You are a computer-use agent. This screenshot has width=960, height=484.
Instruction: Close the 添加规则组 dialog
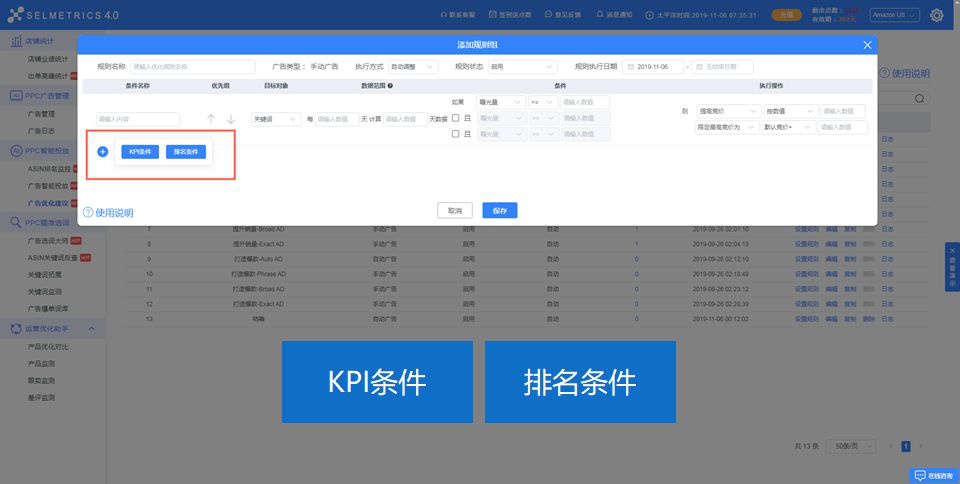click(x=867, y=45)
